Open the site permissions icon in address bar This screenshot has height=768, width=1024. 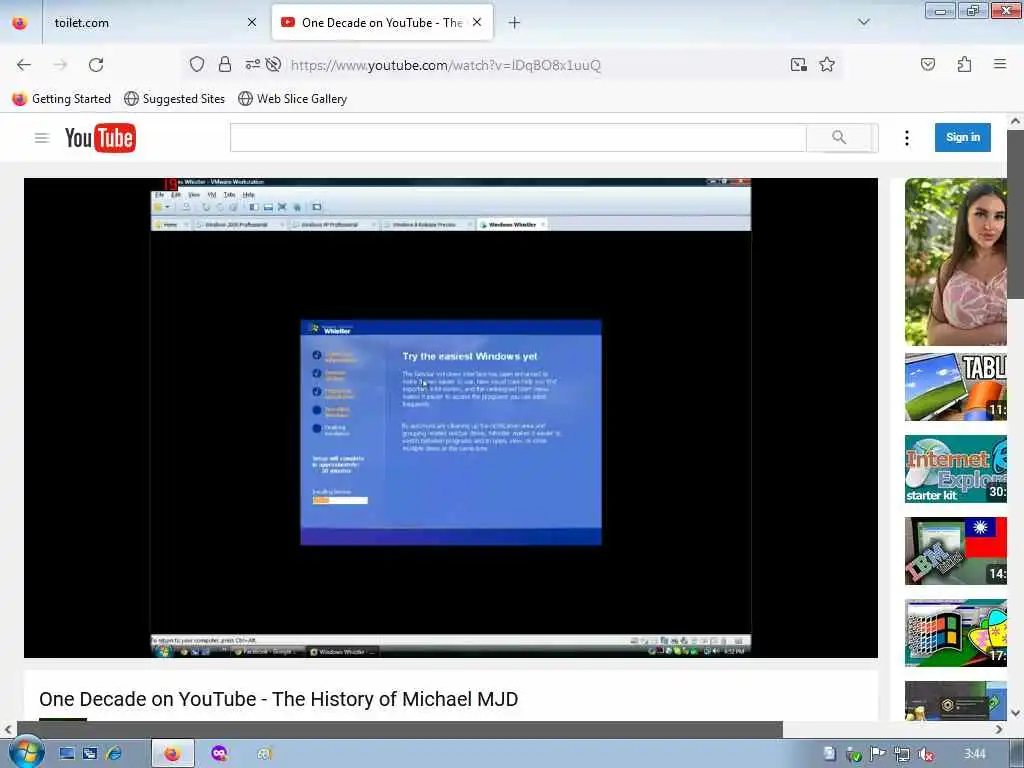[x=252, y=64]
